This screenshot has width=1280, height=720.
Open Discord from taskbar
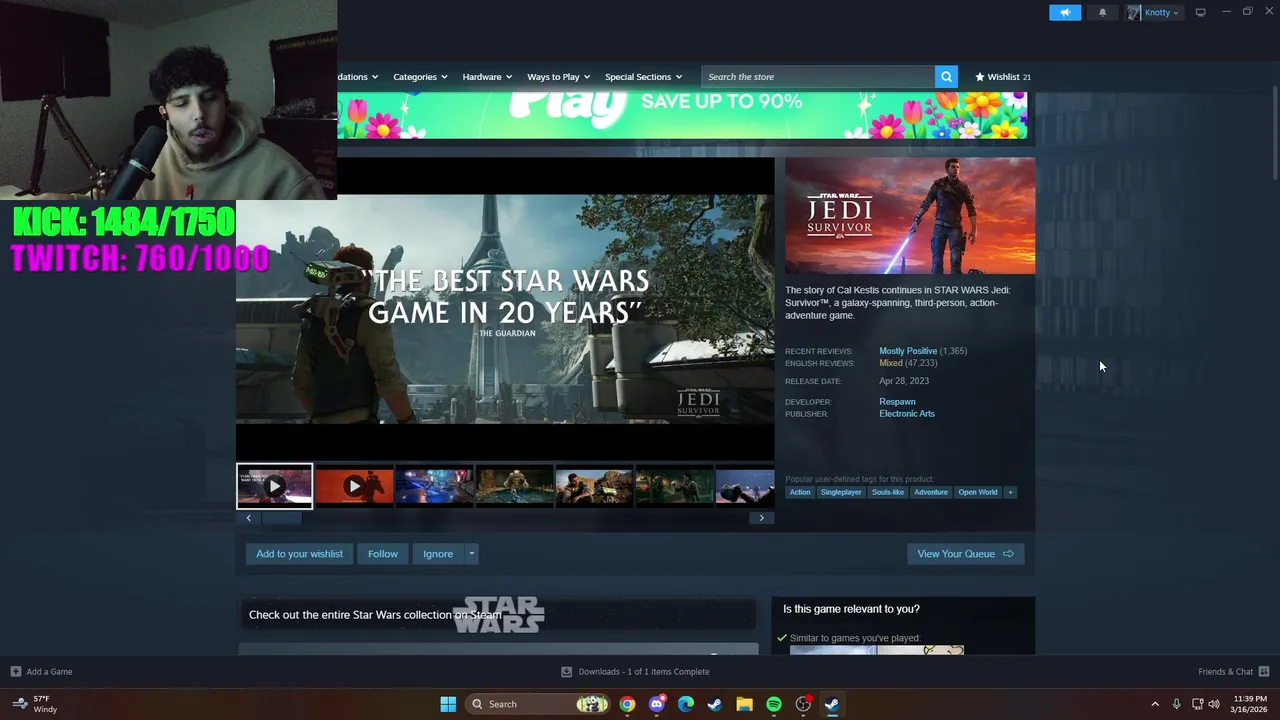(x=656, y=704)
